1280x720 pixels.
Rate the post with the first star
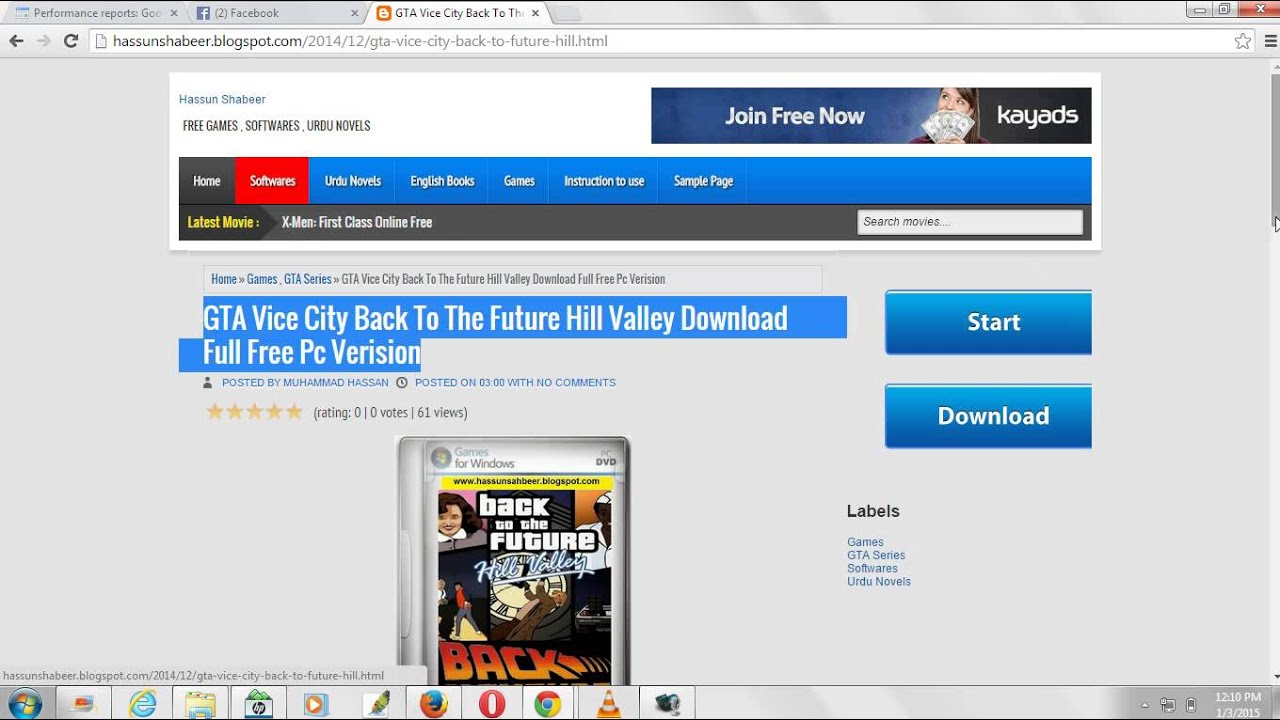pos(214,411)
